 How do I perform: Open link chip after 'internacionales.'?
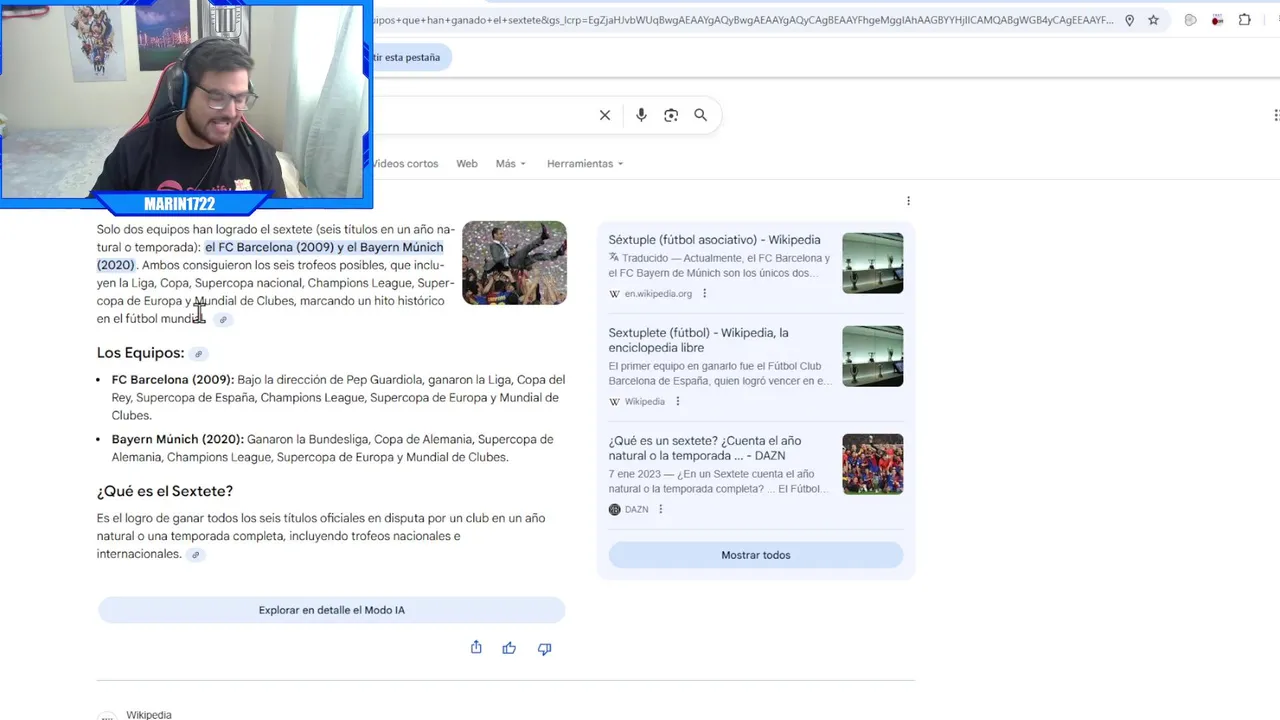tap(196, 555)
